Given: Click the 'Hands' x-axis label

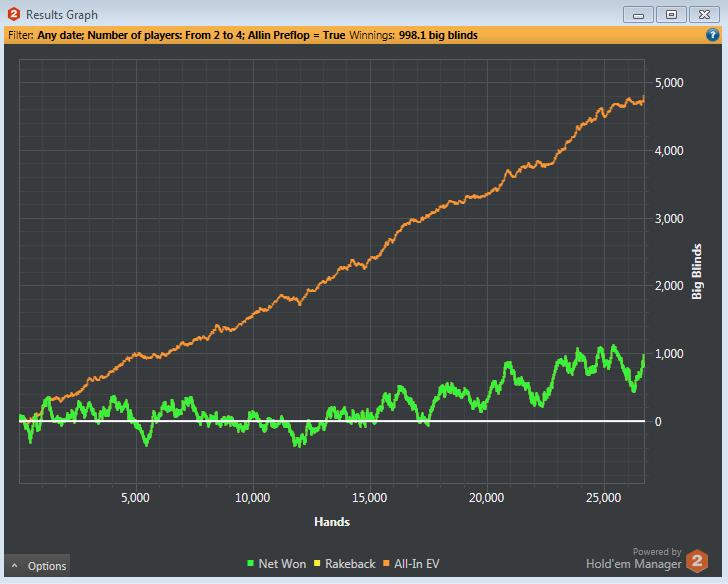Looking at the screenshot, I should coord(332,522).
